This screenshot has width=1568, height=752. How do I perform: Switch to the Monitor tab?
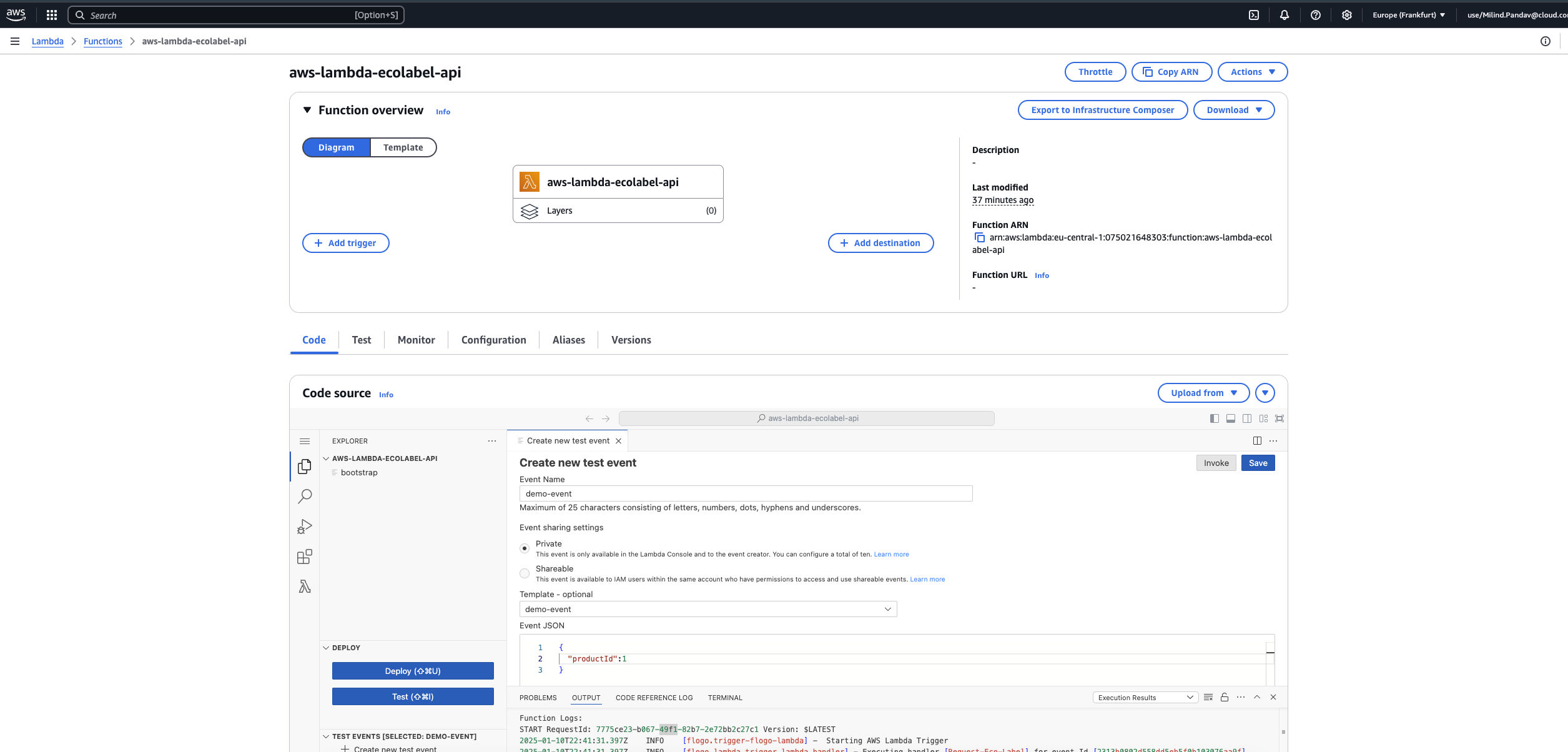click(x=417, y=340)
